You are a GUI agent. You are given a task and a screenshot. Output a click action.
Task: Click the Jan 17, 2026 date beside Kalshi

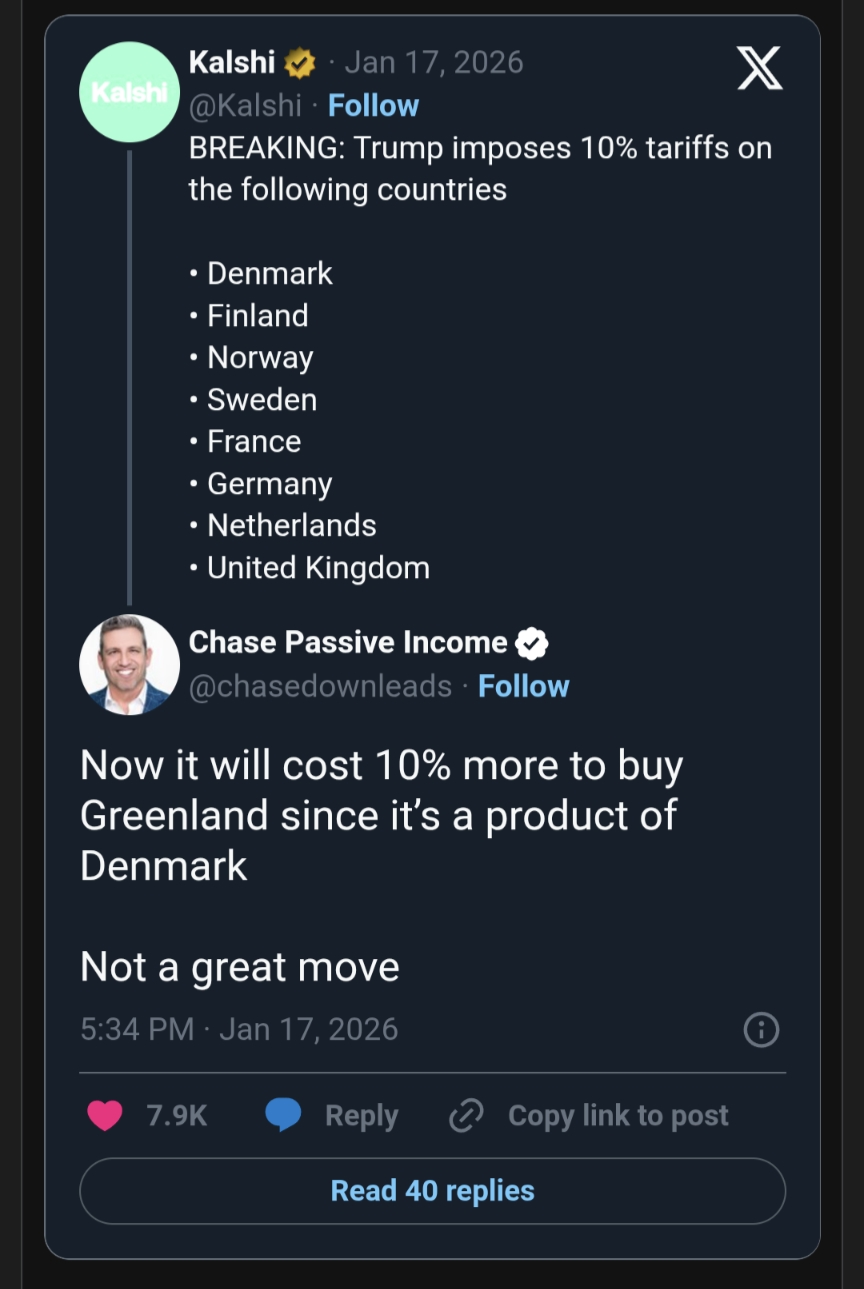pyautogui.click(x=433, y=62)
